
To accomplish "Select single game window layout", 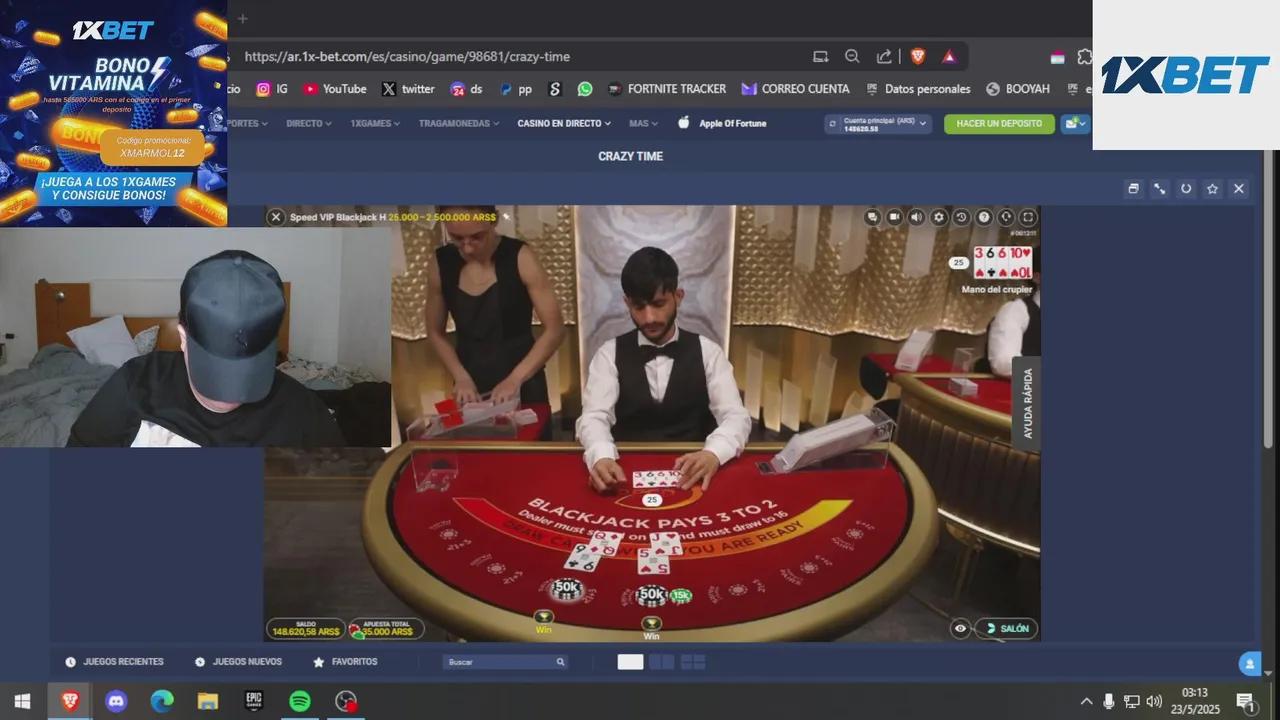I will tap(630, 662).
